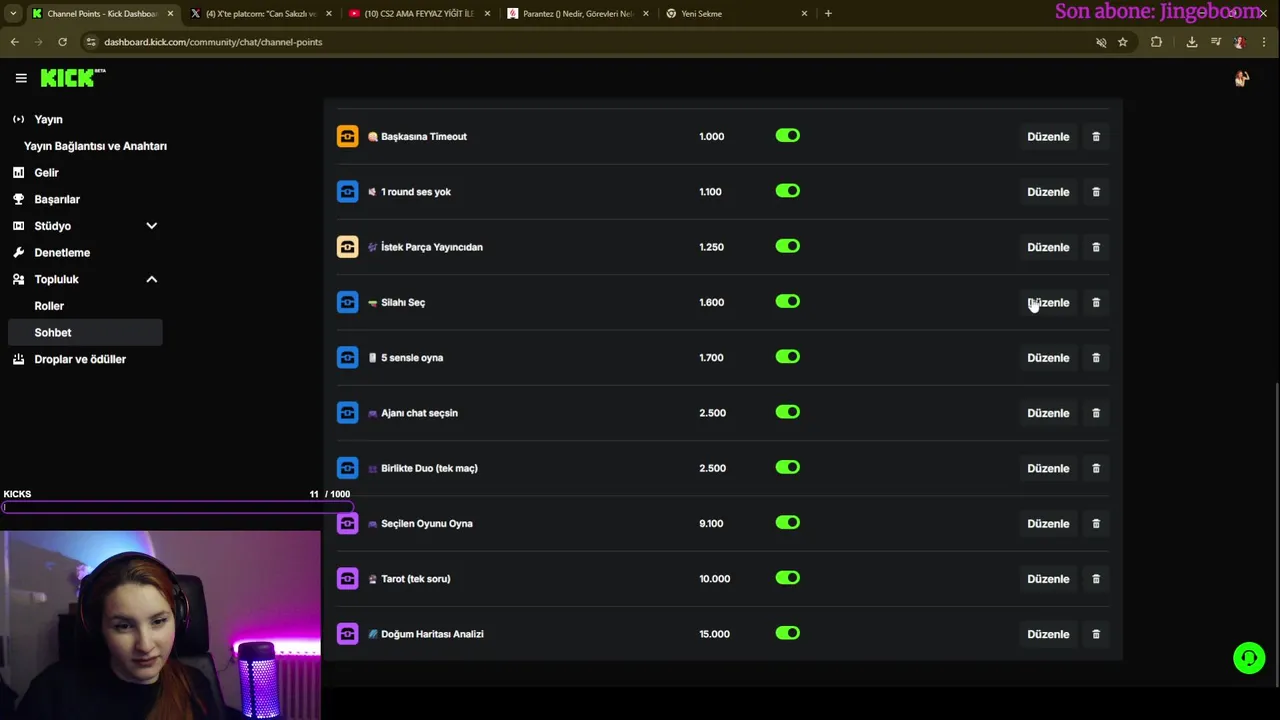Switch to the CS2 AMA FEYYAZ YouTube tab

pos(418,13)
